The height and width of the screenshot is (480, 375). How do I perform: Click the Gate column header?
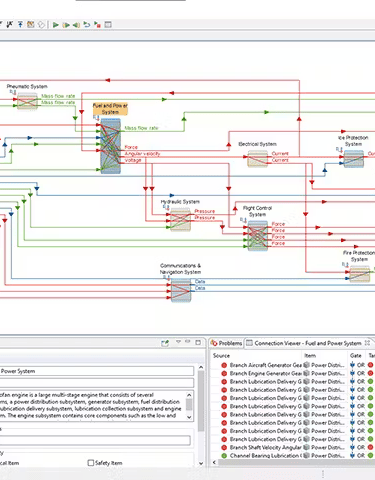point(356,355)
